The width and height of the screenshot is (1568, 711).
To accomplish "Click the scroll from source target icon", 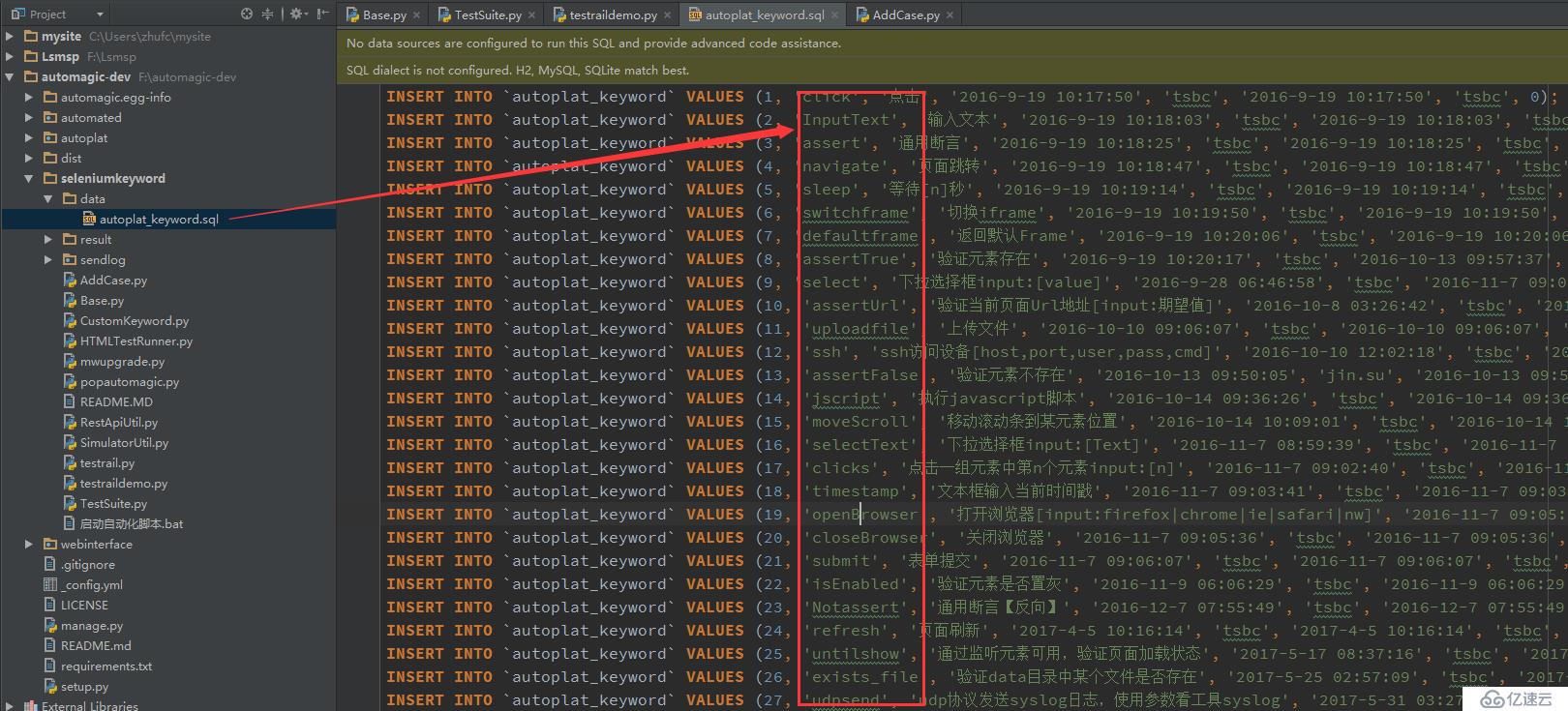I will (x=247, y=14).
